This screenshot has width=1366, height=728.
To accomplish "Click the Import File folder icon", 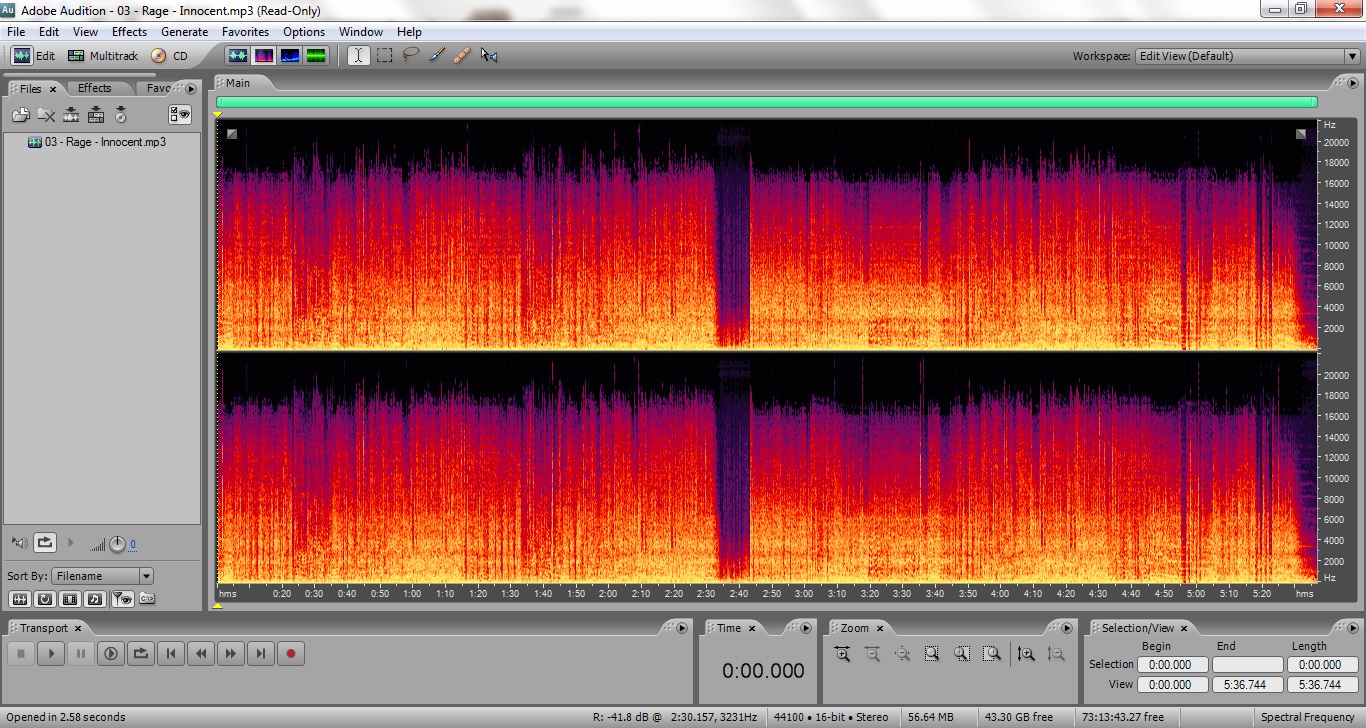I will point(21,115).
